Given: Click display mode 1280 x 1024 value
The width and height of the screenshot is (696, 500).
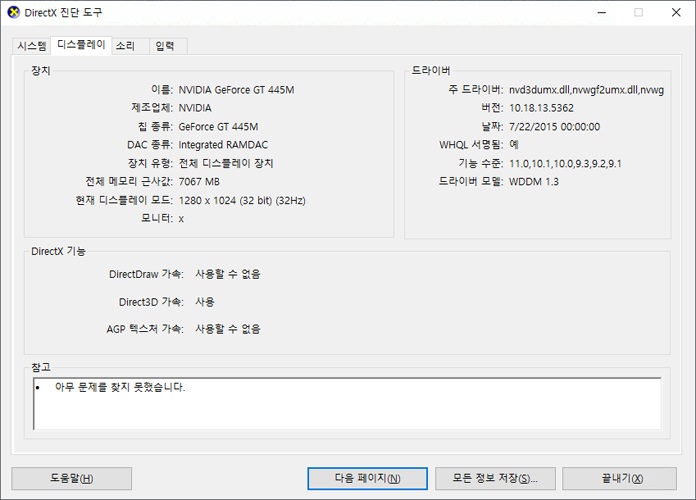Looking at the screenshot, I should [242, 201].
